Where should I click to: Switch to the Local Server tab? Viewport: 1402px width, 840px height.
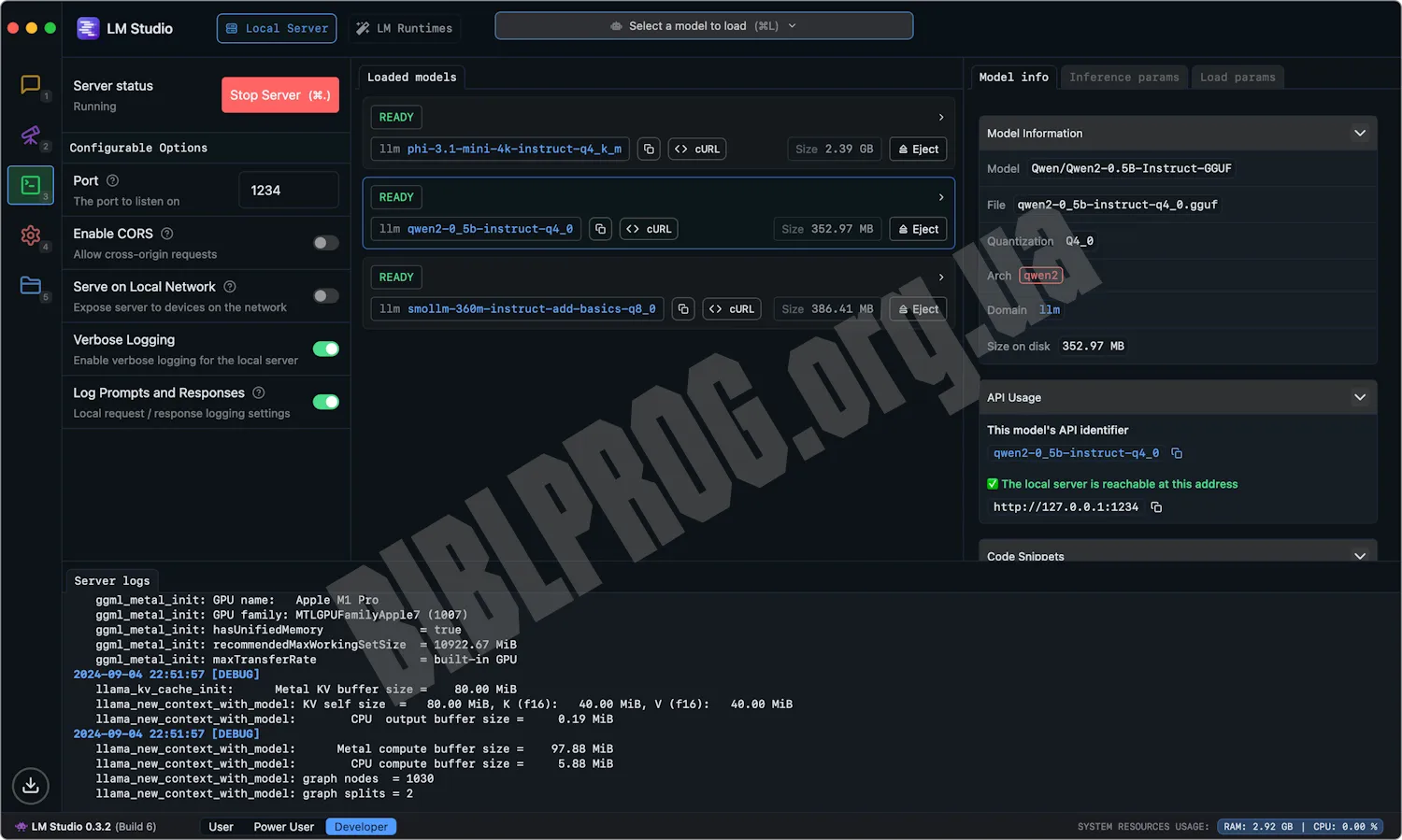[x=277, y=28]
